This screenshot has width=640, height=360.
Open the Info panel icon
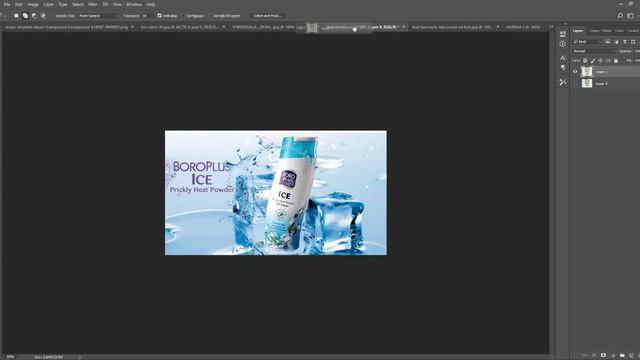(x=563, y=44)
